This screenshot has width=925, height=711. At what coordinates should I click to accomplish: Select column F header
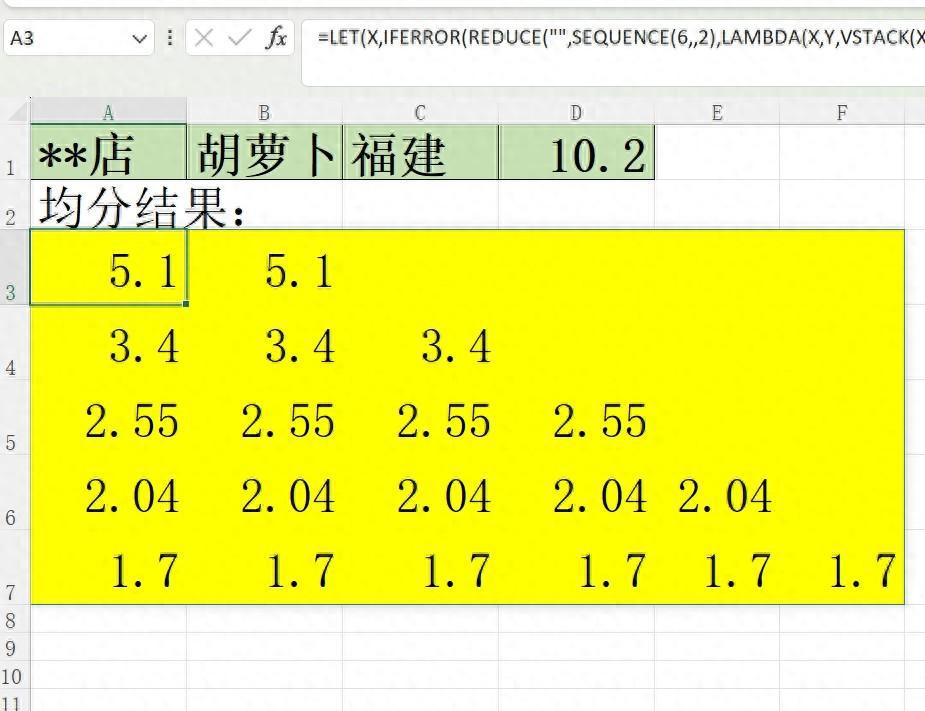point(842,112)
